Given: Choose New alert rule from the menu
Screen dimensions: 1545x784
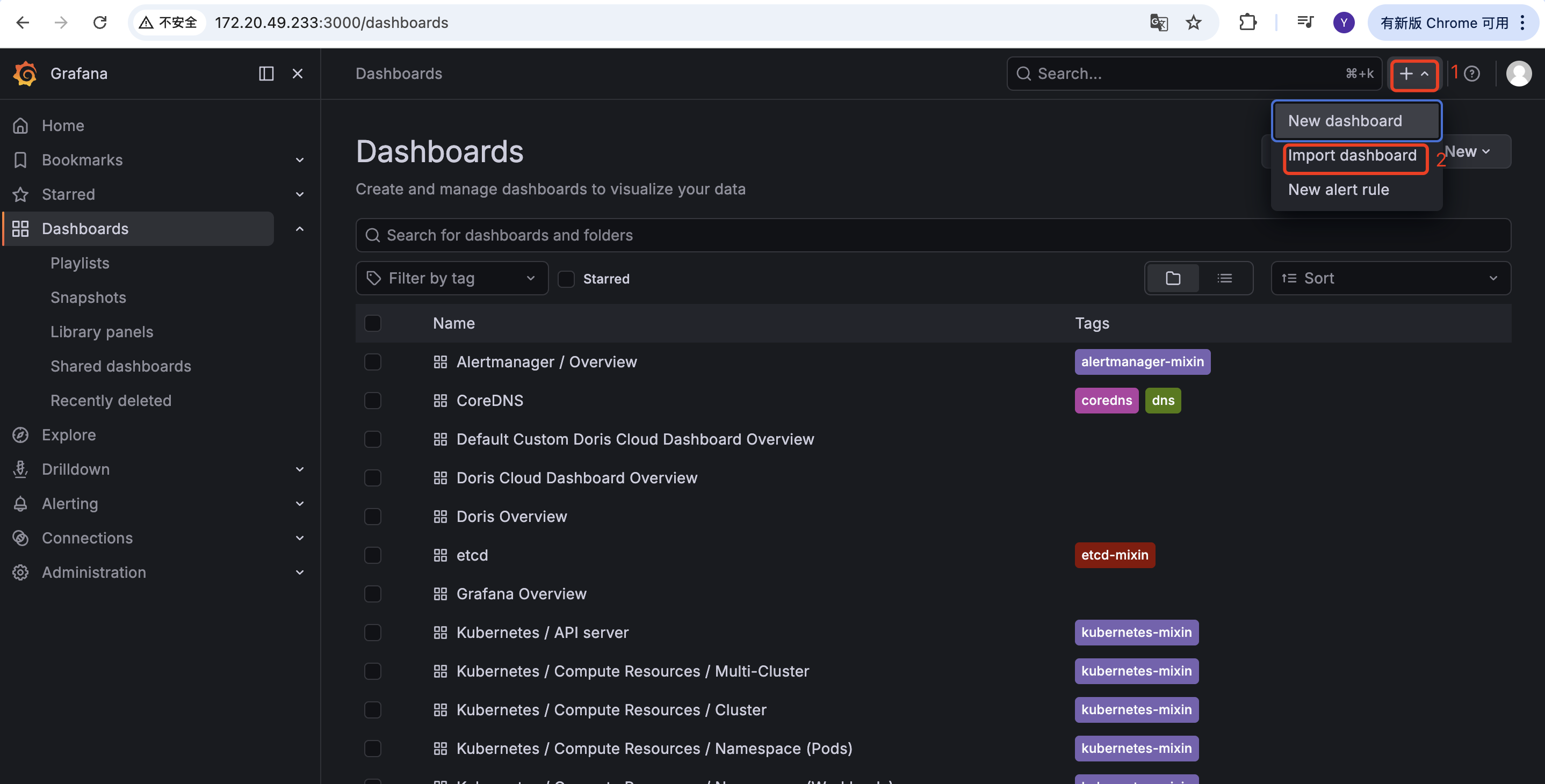Looking at the screenshot, I should [x=1356, y=190].
